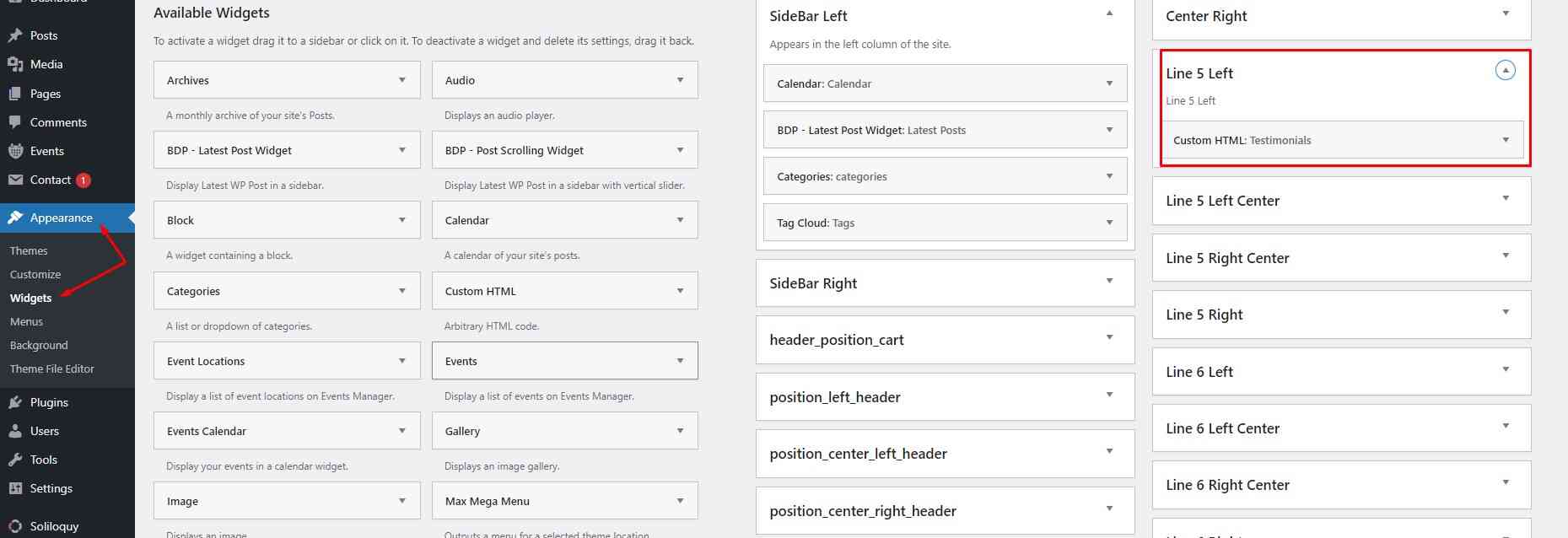Screen dimensions: 1568x538
Task: Expand the Line 6 Left Center area
Action: coord(1506,426)
